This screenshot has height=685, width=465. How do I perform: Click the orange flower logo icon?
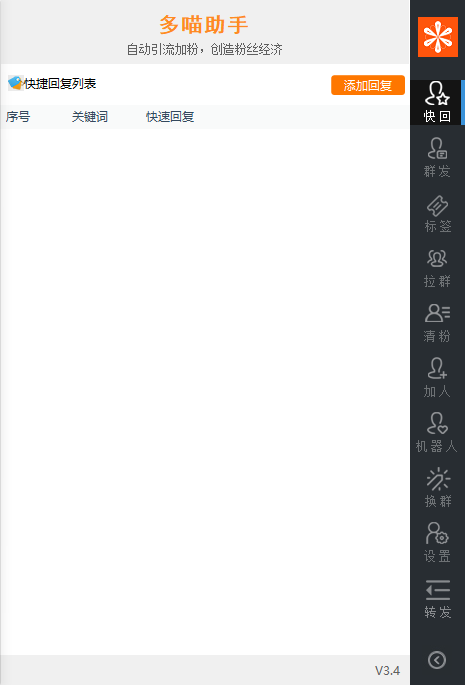[438, 37]
